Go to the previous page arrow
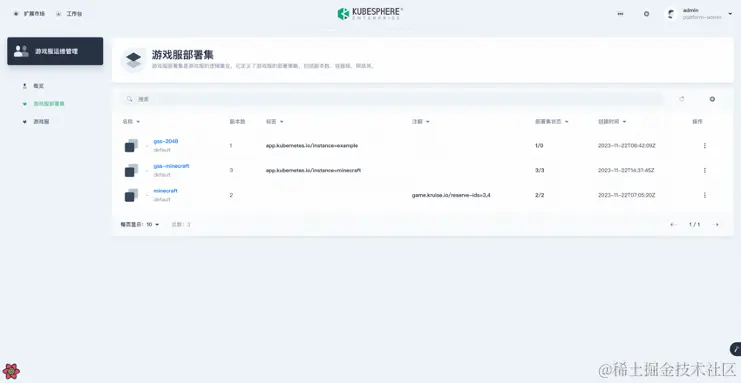742x384 pixels. click(x=673, y=224)
